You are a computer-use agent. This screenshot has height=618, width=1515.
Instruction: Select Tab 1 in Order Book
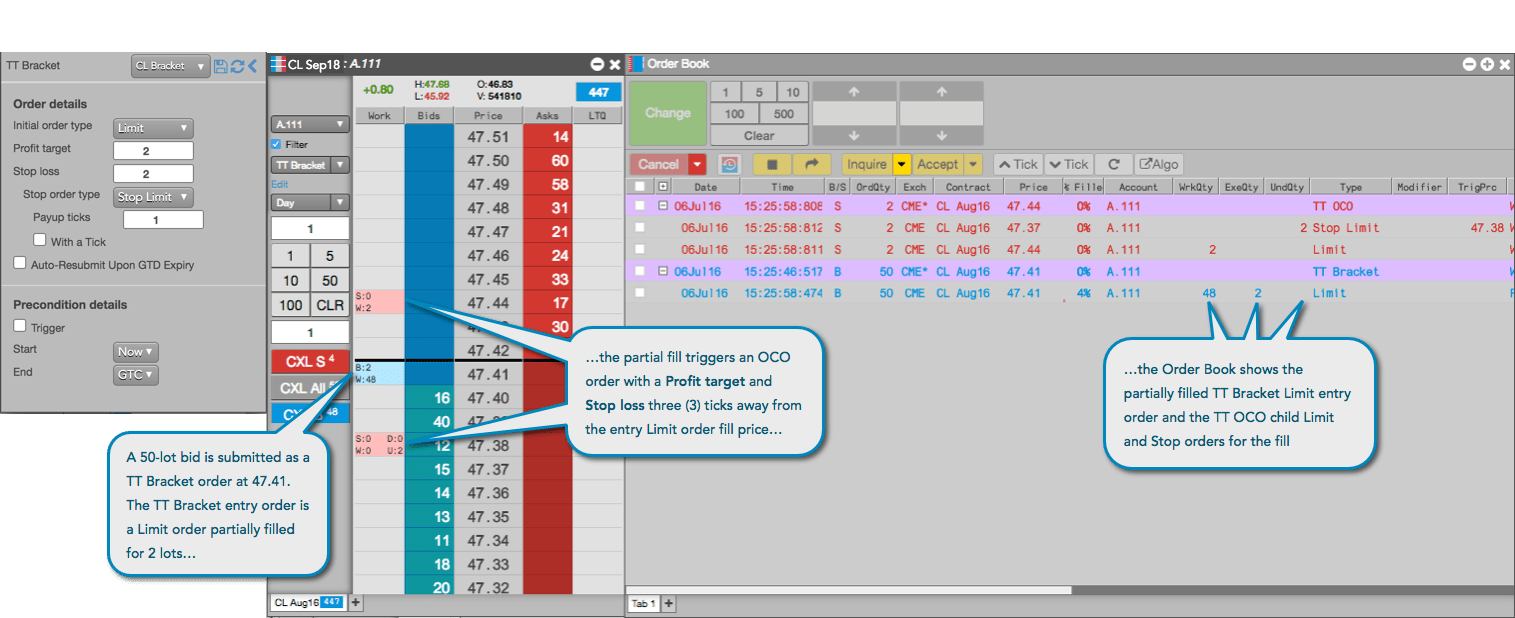point(643,604)
